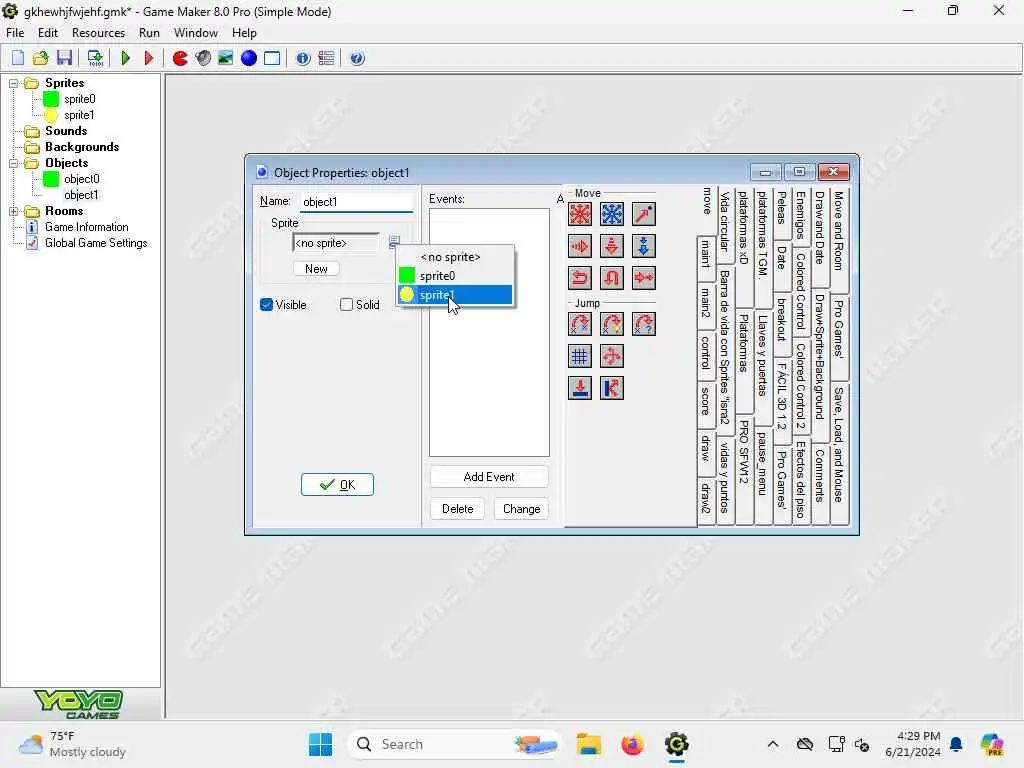Select the Jump to Position action
This screenshot has height=768, width=1024.
click(x=580, y=324)
